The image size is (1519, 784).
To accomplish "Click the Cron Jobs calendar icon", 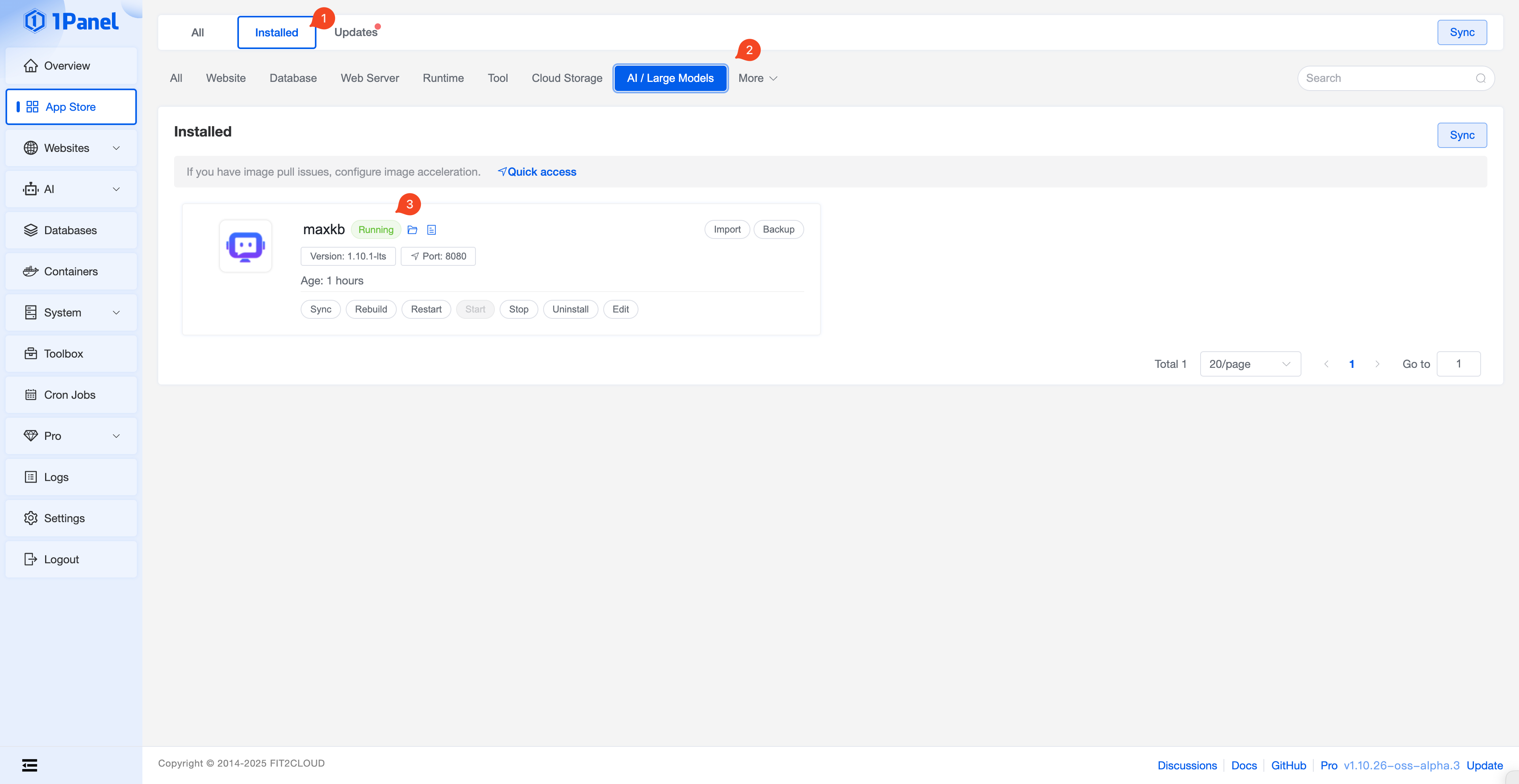I will (x=31, y=395).
